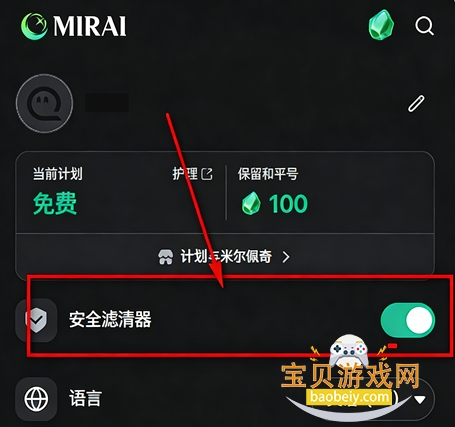Viewport: 455px width, 427px height.
Task: Select the 语言 settings row label
Action: click(x=85, y=398)
